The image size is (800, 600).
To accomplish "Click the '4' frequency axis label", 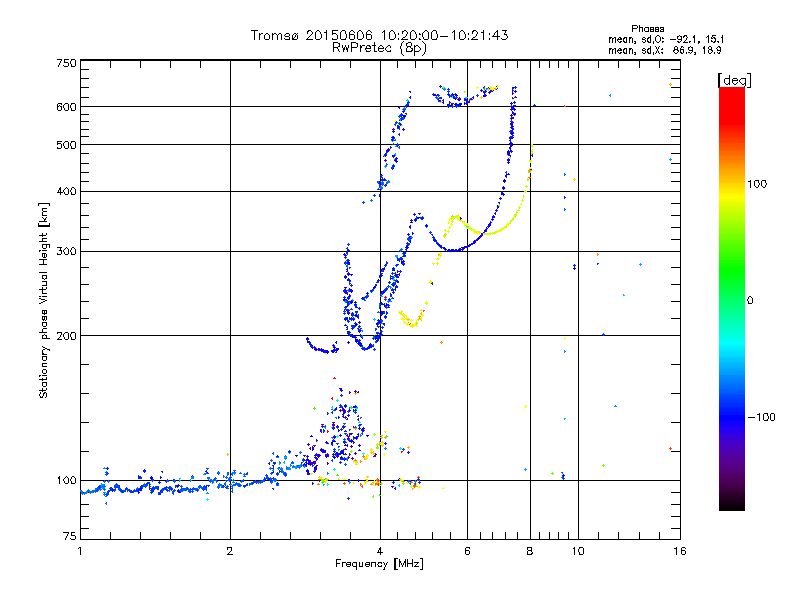I will pyautogui.click(x=380, y=551).
